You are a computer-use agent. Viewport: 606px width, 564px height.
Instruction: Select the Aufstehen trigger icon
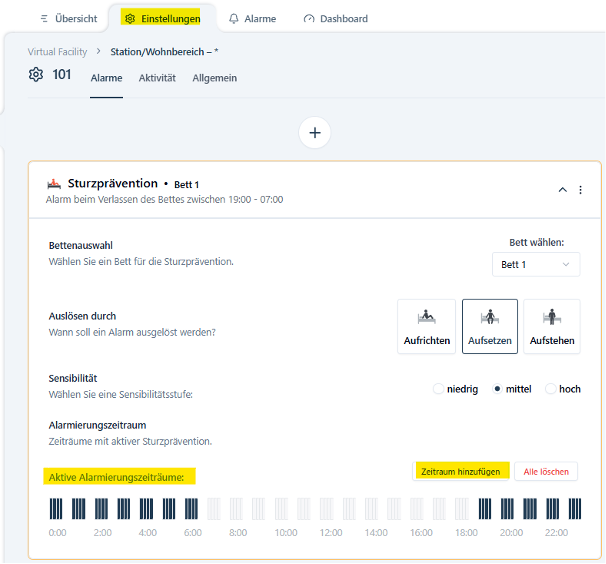click(x=552, y=326)
